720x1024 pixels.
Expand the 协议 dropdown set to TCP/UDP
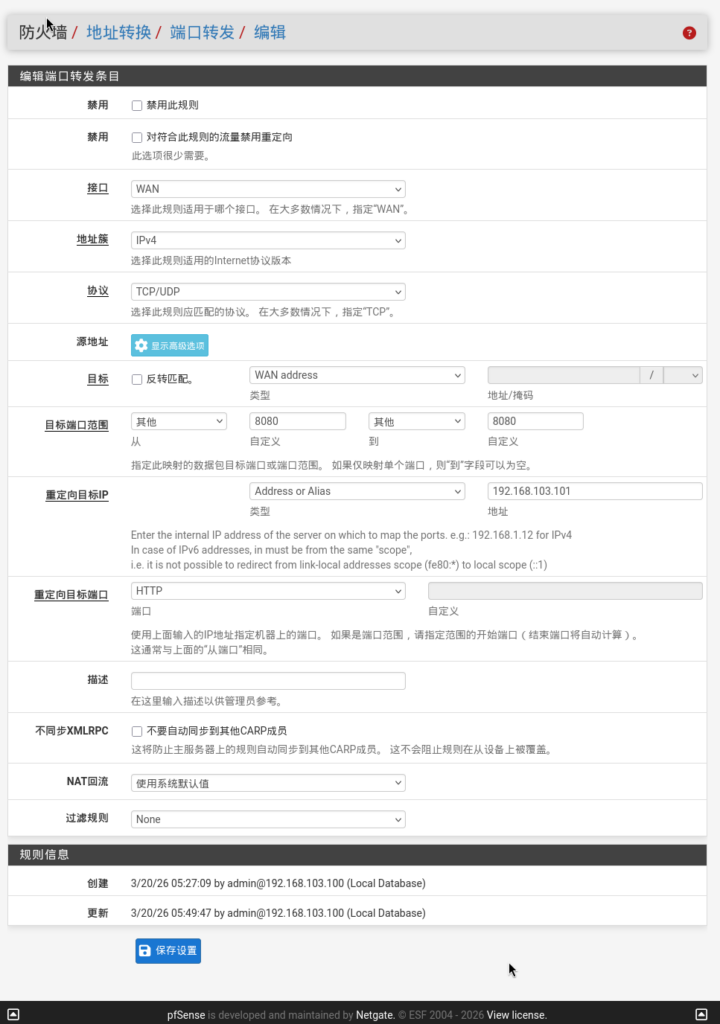(x=268, y=292)
